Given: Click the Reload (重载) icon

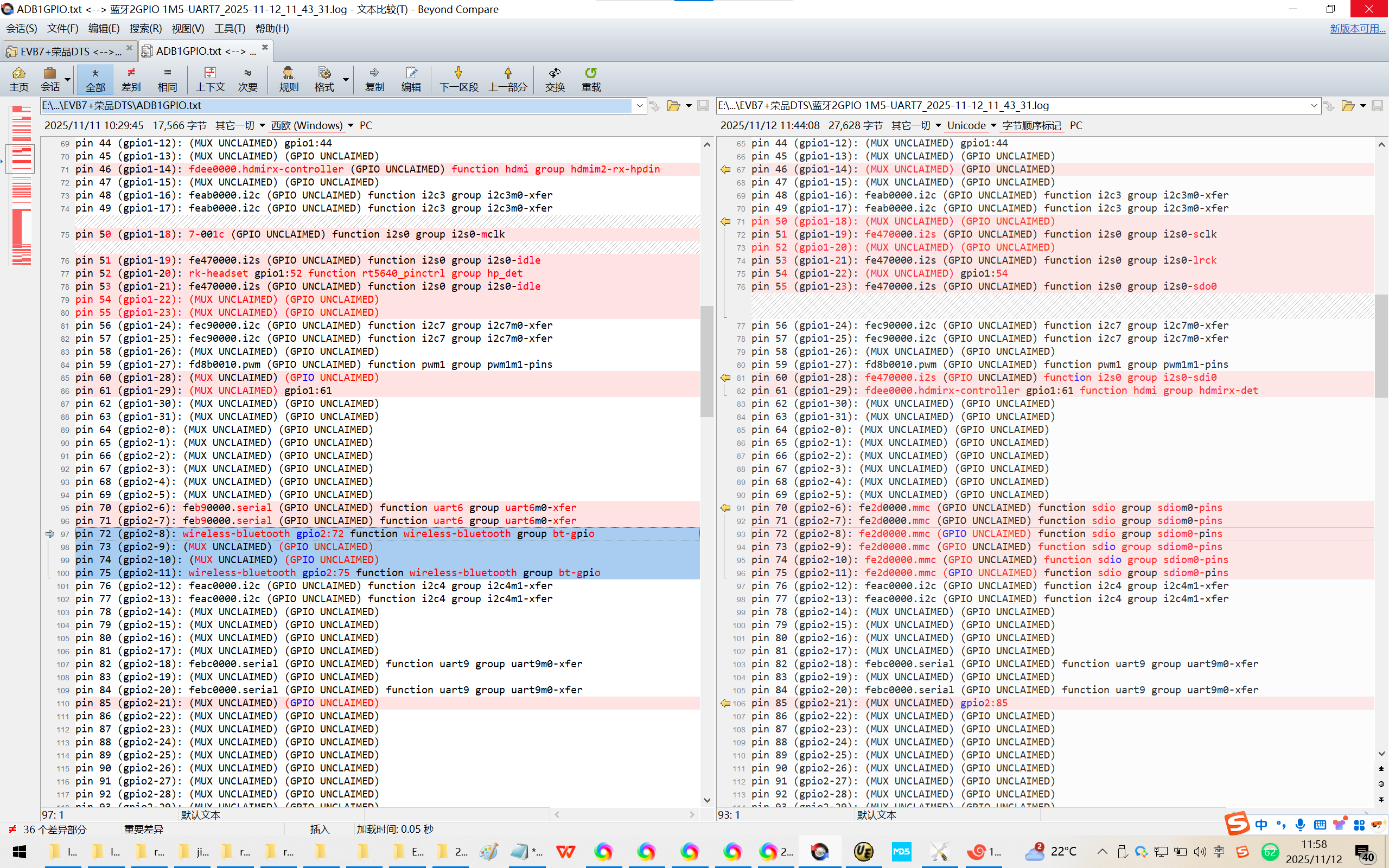Looking at the screenshot, I should point(591,79).
